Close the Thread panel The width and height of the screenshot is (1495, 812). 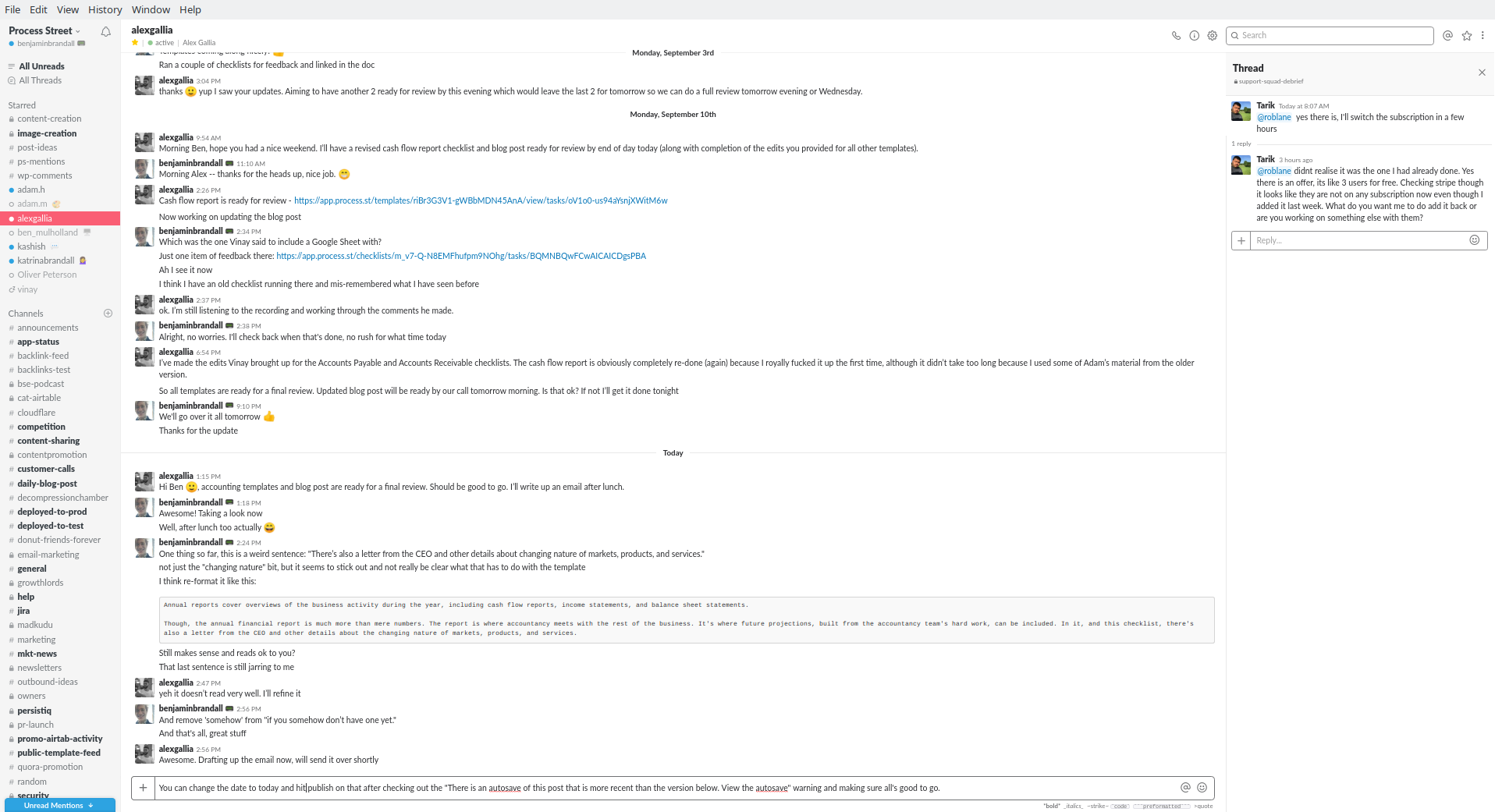(1482, 73)
